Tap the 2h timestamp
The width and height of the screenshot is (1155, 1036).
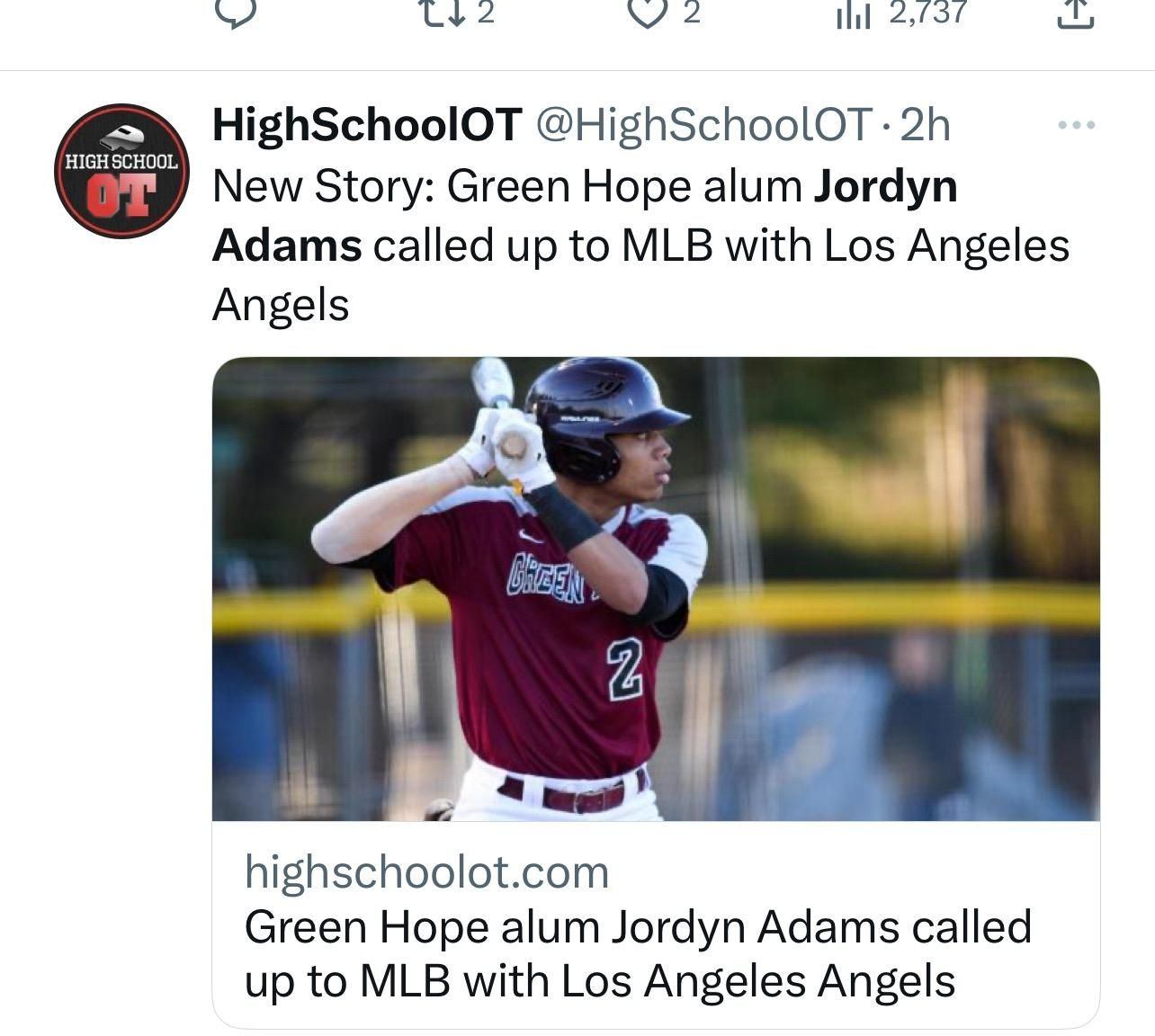point(925,125)
